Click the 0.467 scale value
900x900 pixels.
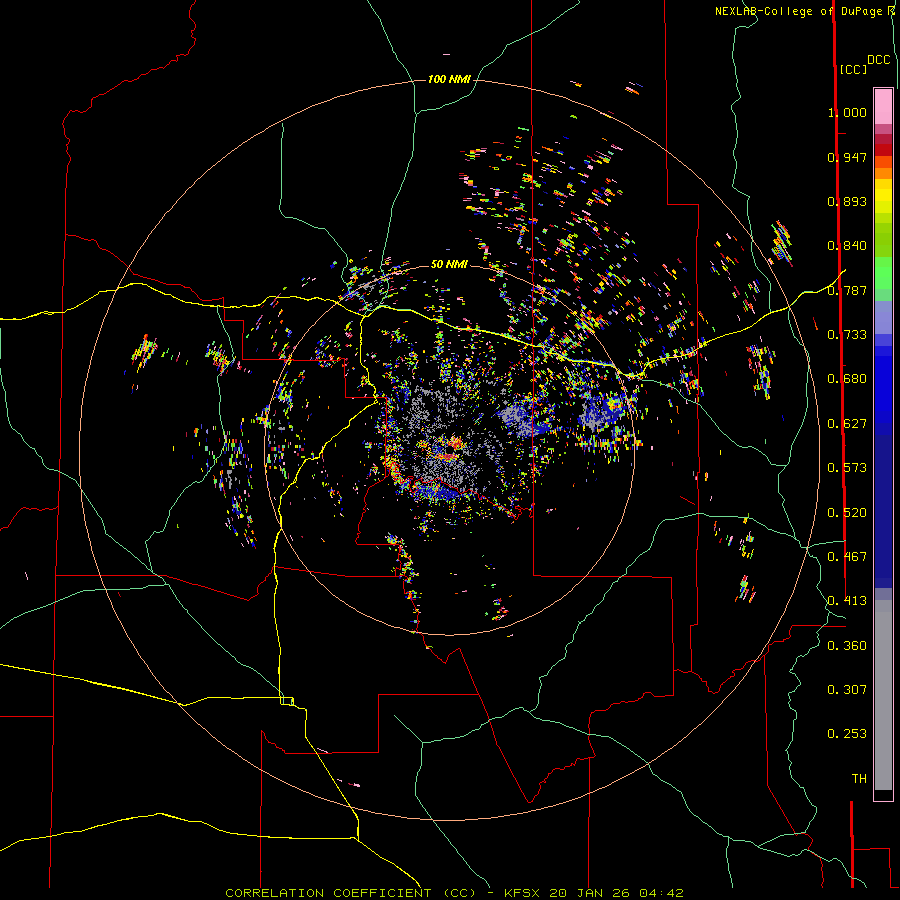(847, 557)
